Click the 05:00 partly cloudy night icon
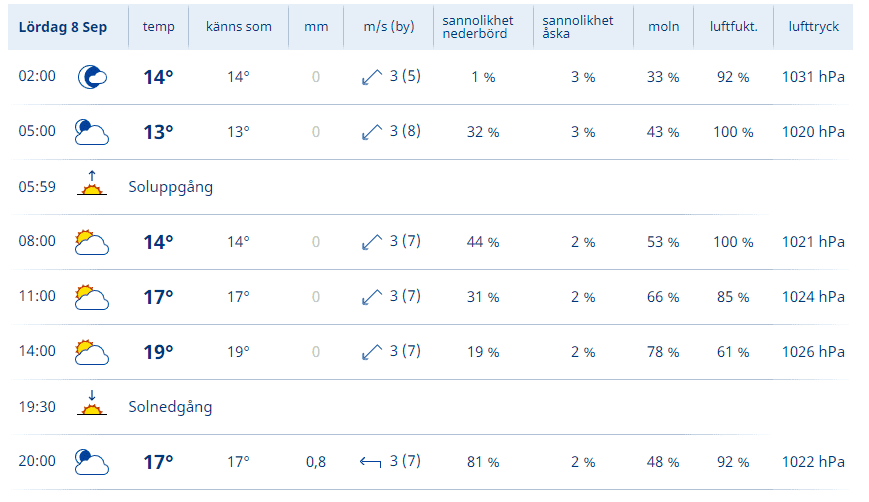Screen dimensions: 869x502 click(x=92, y=132)
